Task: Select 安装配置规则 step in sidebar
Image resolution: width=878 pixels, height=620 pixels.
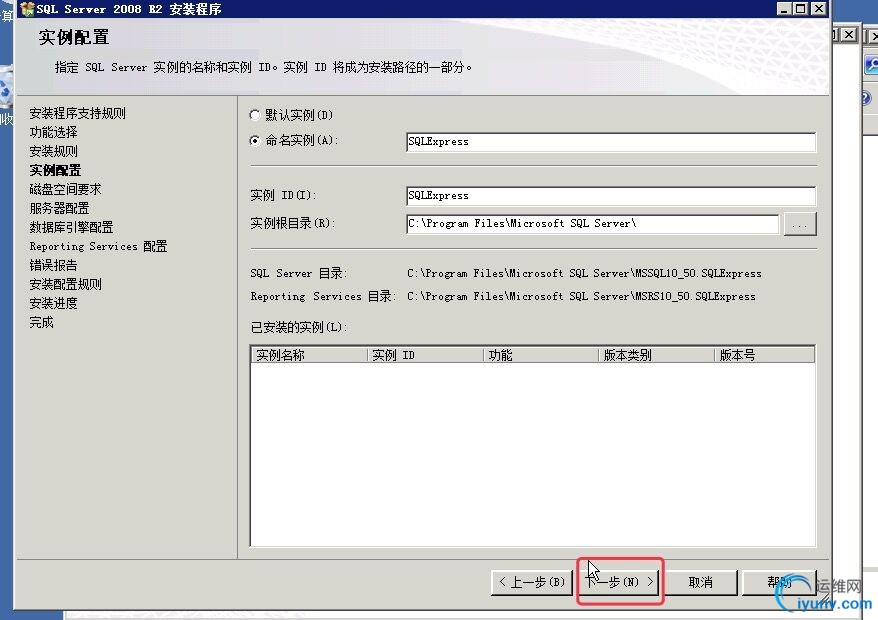Action: (65, 285)
